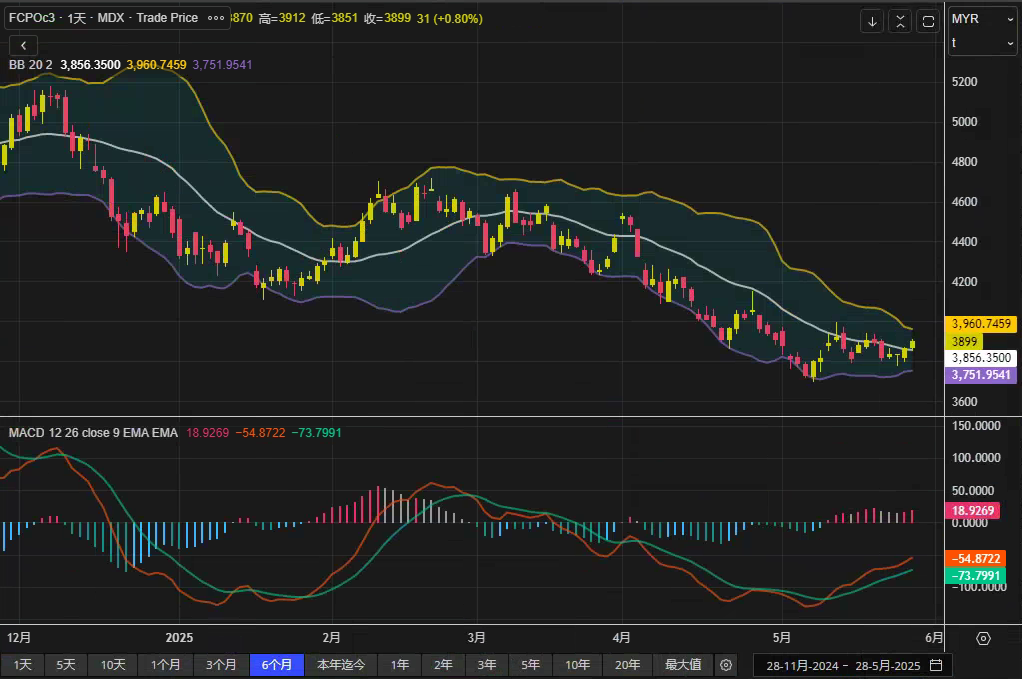This screenshot has height=679, width=1022.
Task: Click the white 3,856.3500 price axis tag
Action: pos(981,358)
